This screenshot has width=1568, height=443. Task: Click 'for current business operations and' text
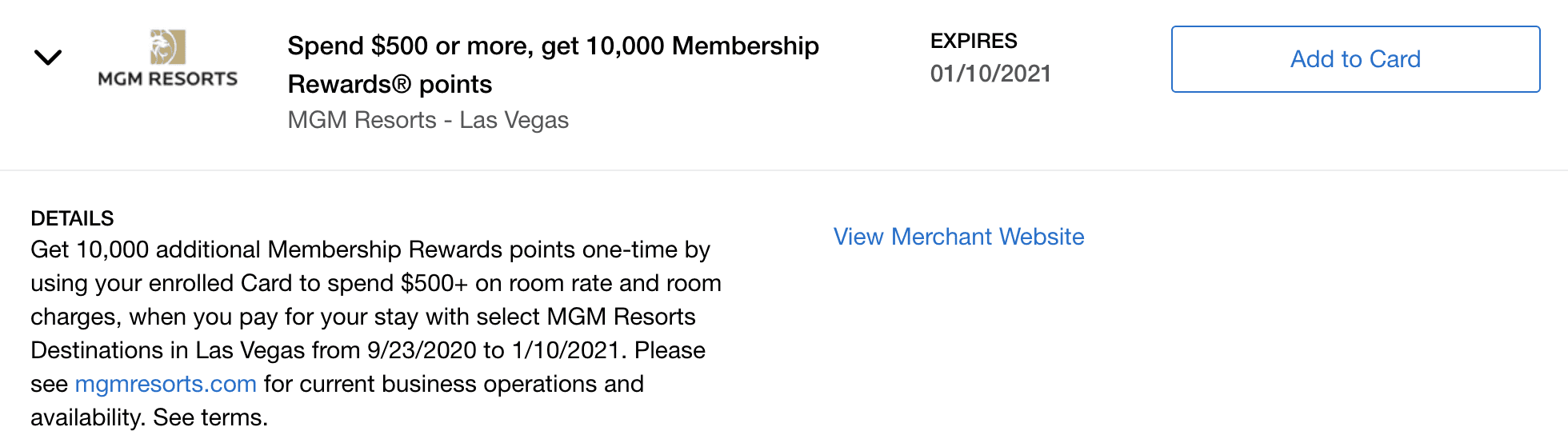(x=454, y=384)
